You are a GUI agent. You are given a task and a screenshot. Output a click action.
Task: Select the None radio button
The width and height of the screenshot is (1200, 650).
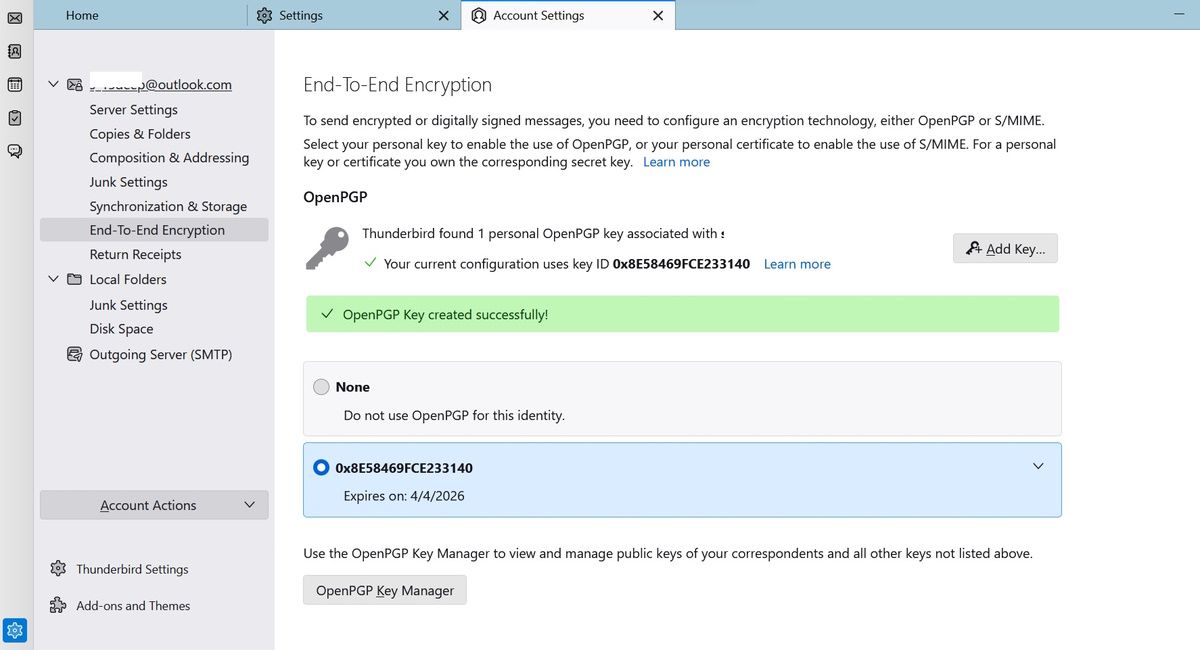321,387
